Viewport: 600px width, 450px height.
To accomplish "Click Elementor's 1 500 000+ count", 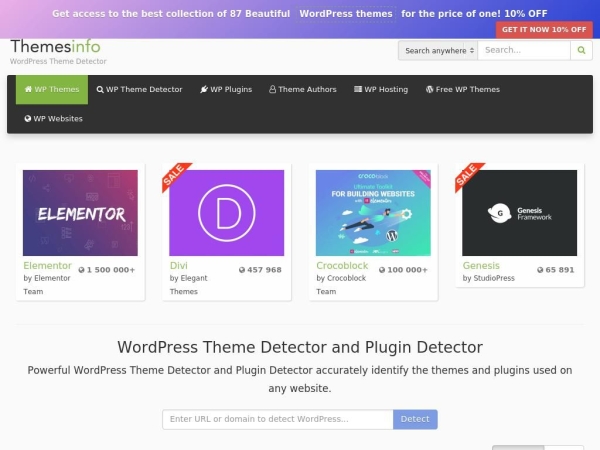I will [x=107, y=270].
